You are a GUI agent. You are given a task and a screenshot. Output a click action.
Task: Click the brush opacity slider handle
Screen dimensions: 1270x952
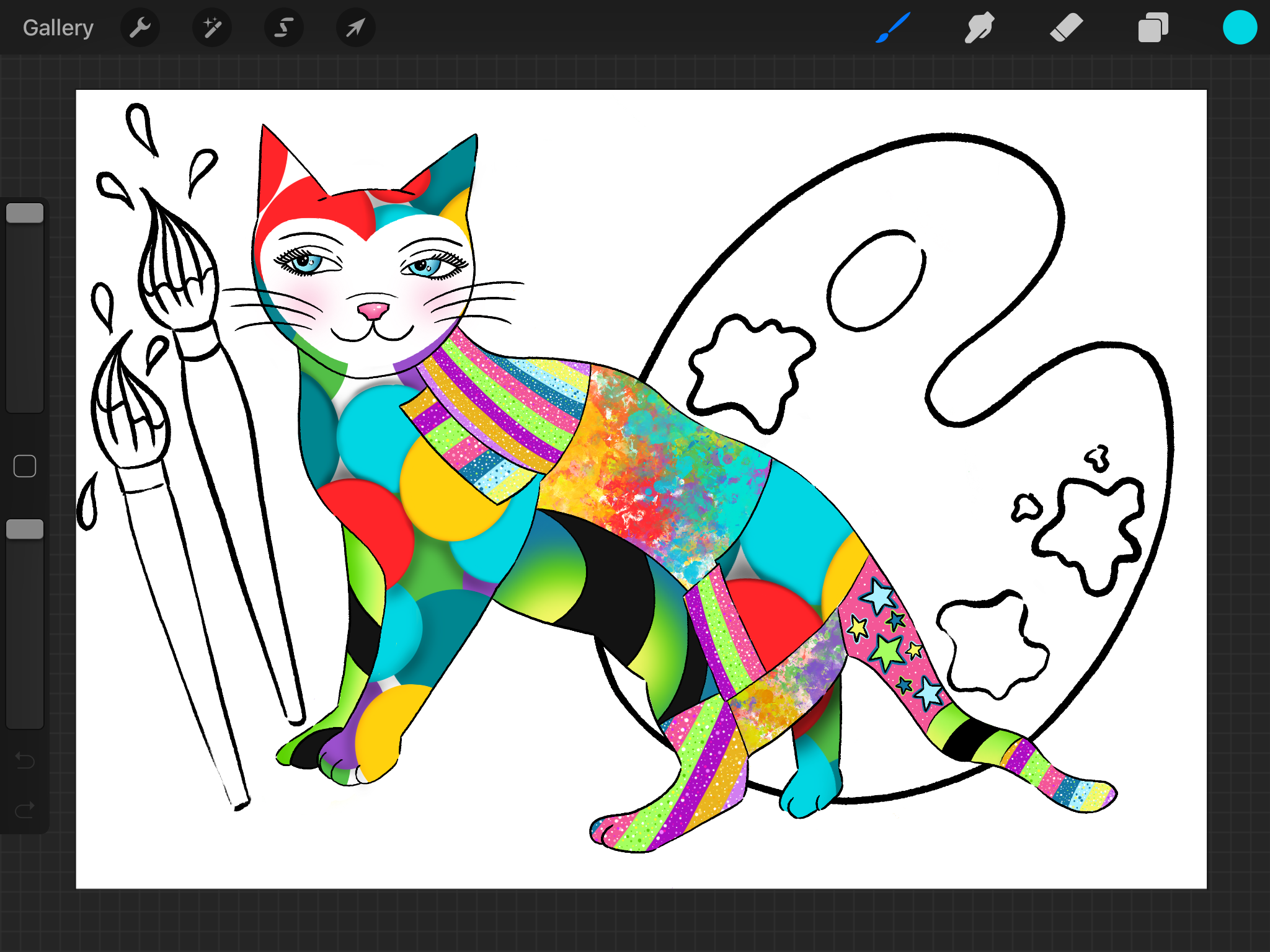(25, 529)
